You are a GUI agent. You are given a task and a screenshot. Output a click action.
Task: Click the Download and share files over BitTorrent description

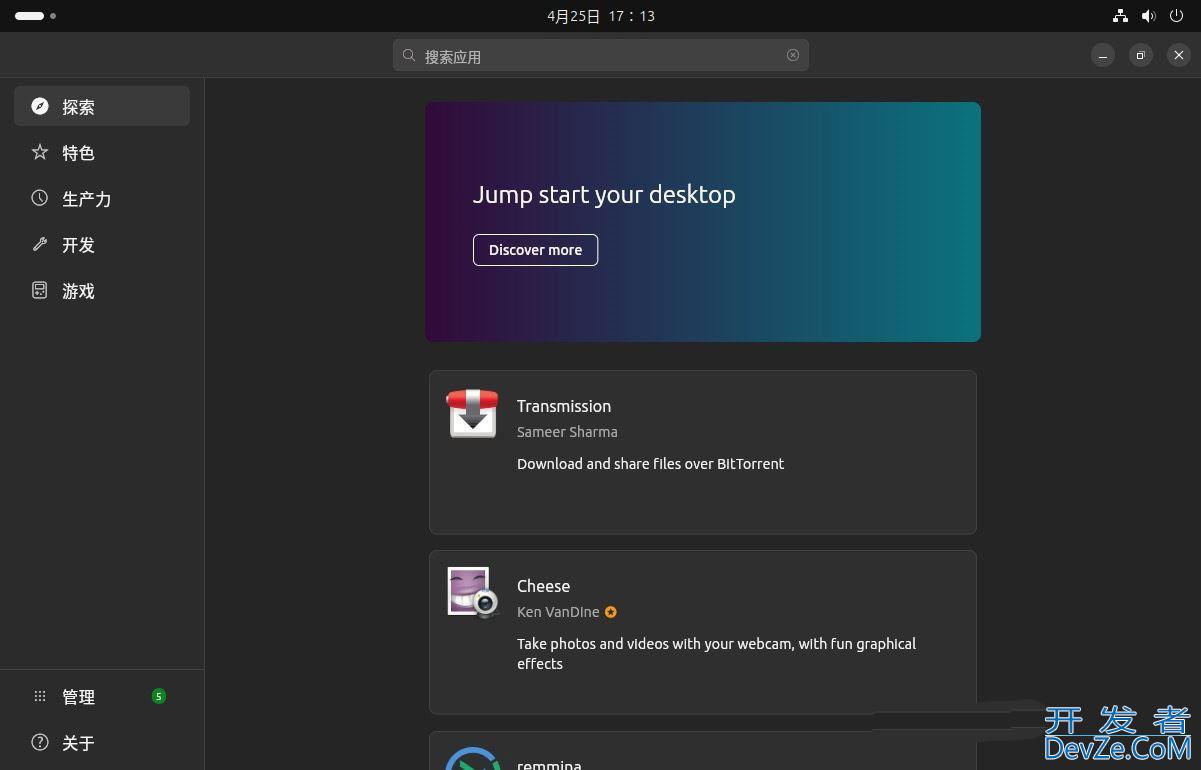click(x=650, y=464)
